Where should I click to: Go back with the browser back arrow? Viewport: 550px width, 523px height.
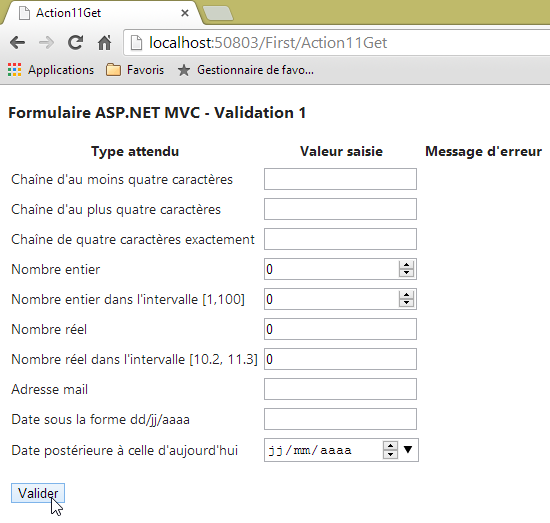click(18, 43)
